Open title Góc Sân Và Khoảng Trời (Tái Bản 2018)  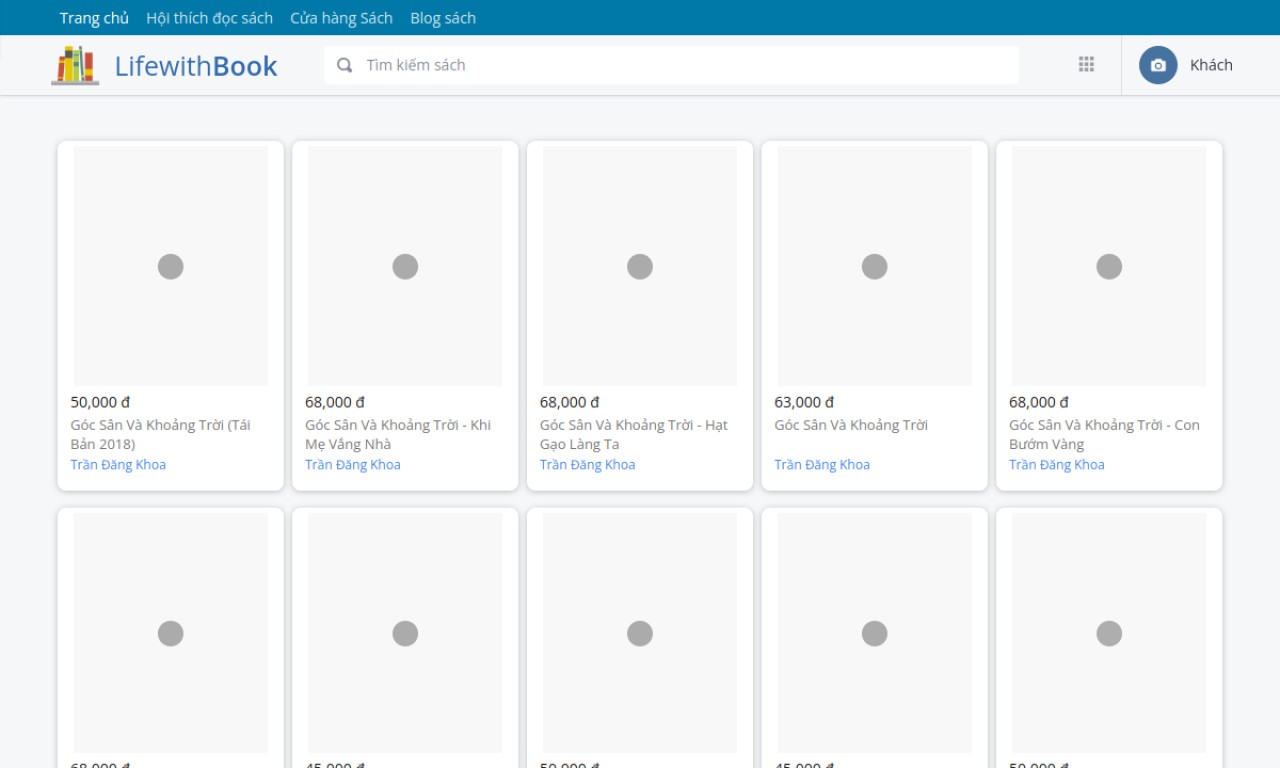[160, 434]
